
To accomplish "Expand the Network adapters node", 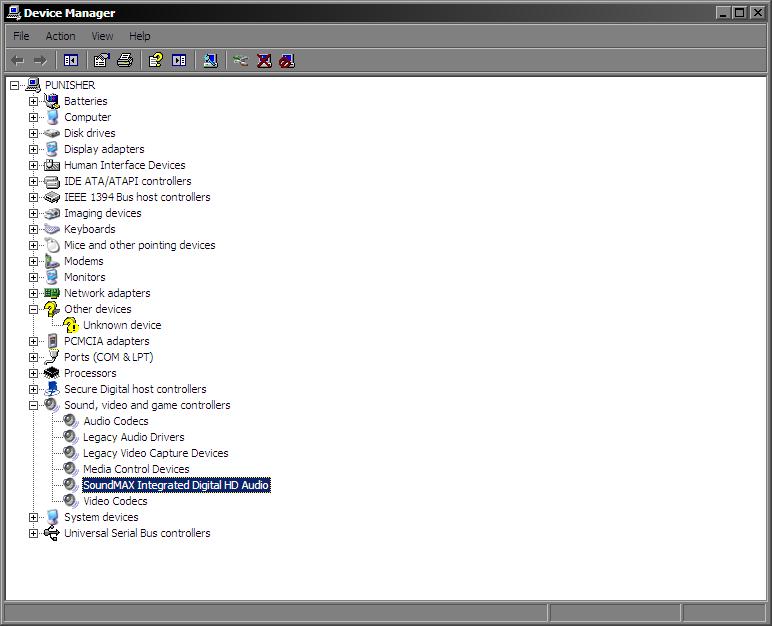I will 33,293.
